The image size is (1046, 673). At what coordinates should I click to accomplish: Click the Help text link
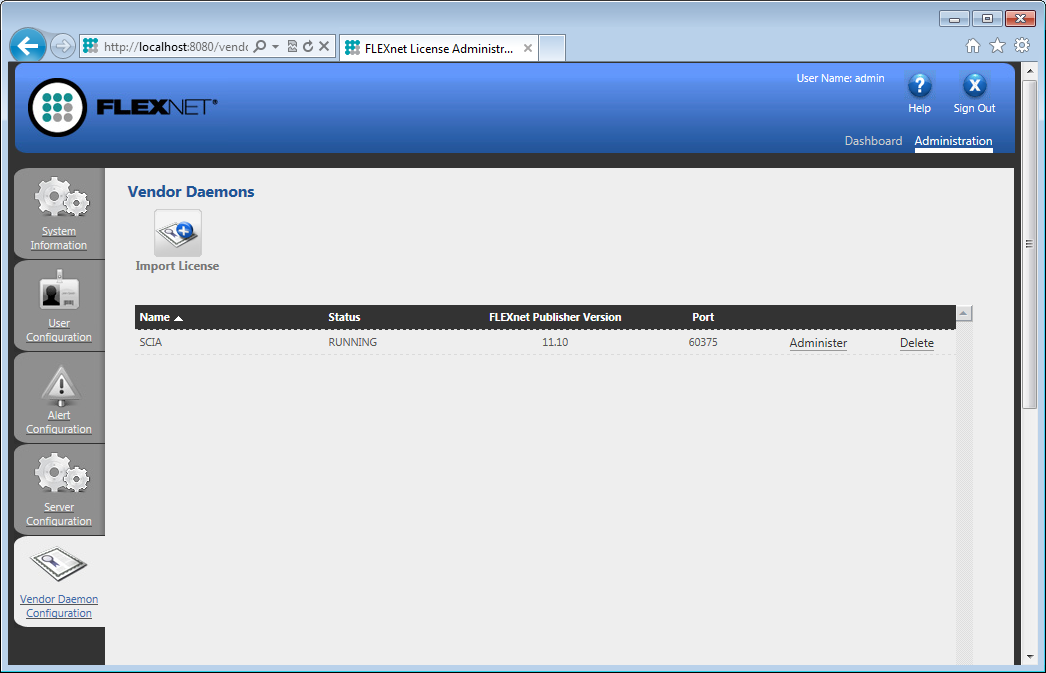919,108
